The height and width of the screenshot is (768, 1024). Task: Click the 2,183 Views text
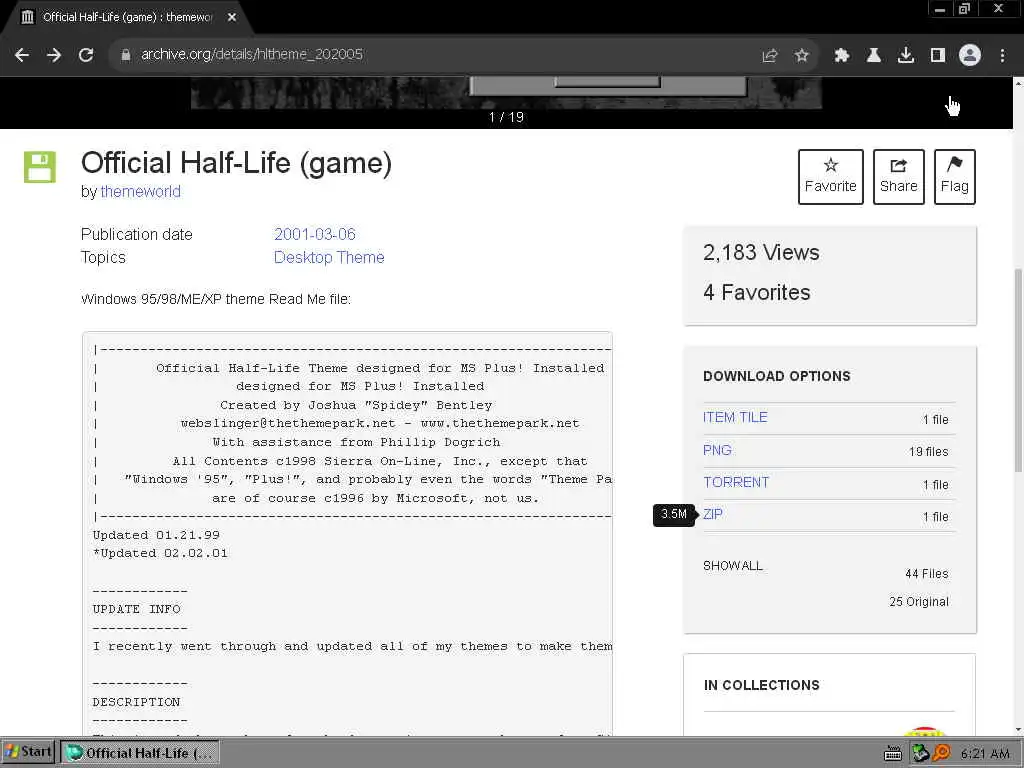(x=761, y=253)
